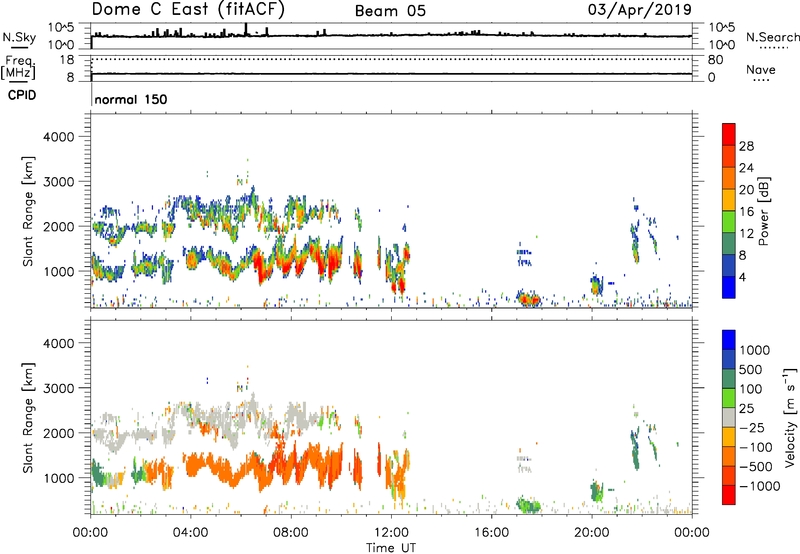The height and width of the screenshot is (554, 800).
Task: Select the 'Beam 05' header label
Action: (x=390, y=11)
